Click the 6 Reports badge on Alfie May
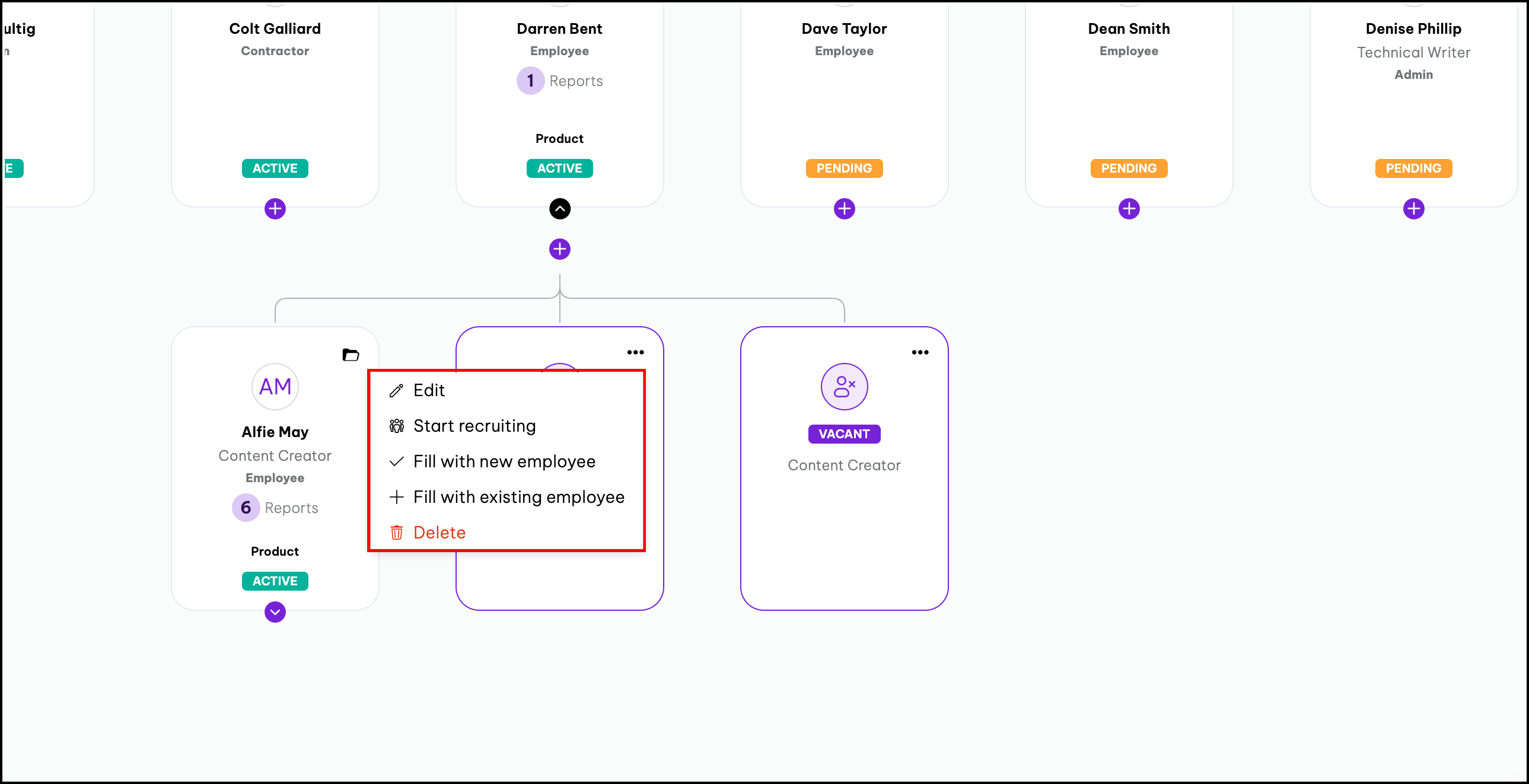 tap(246, 508)
